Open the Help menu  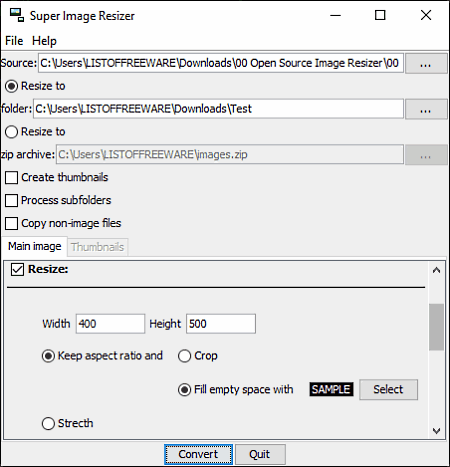(x=44, y=41)
